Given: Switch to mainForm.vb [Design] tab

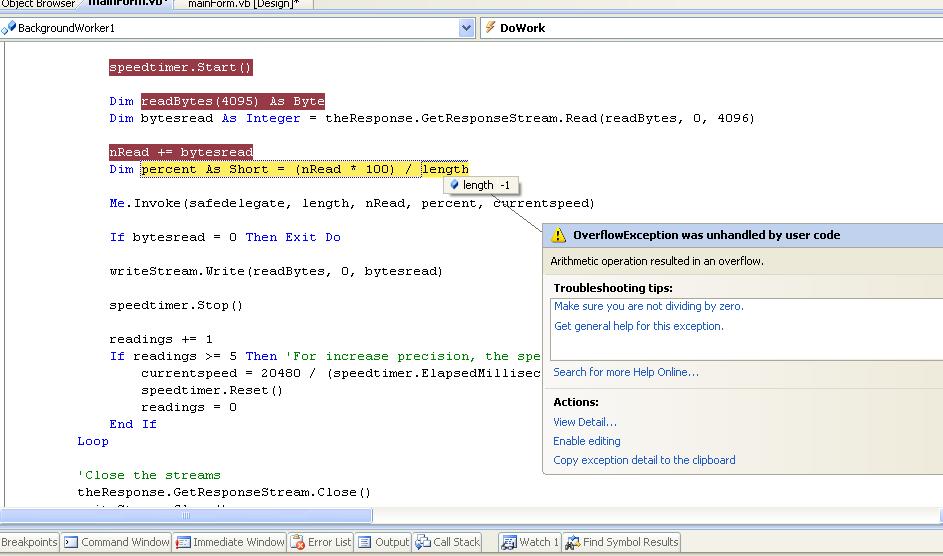Looking at the screenshot, I should [244, 4].
